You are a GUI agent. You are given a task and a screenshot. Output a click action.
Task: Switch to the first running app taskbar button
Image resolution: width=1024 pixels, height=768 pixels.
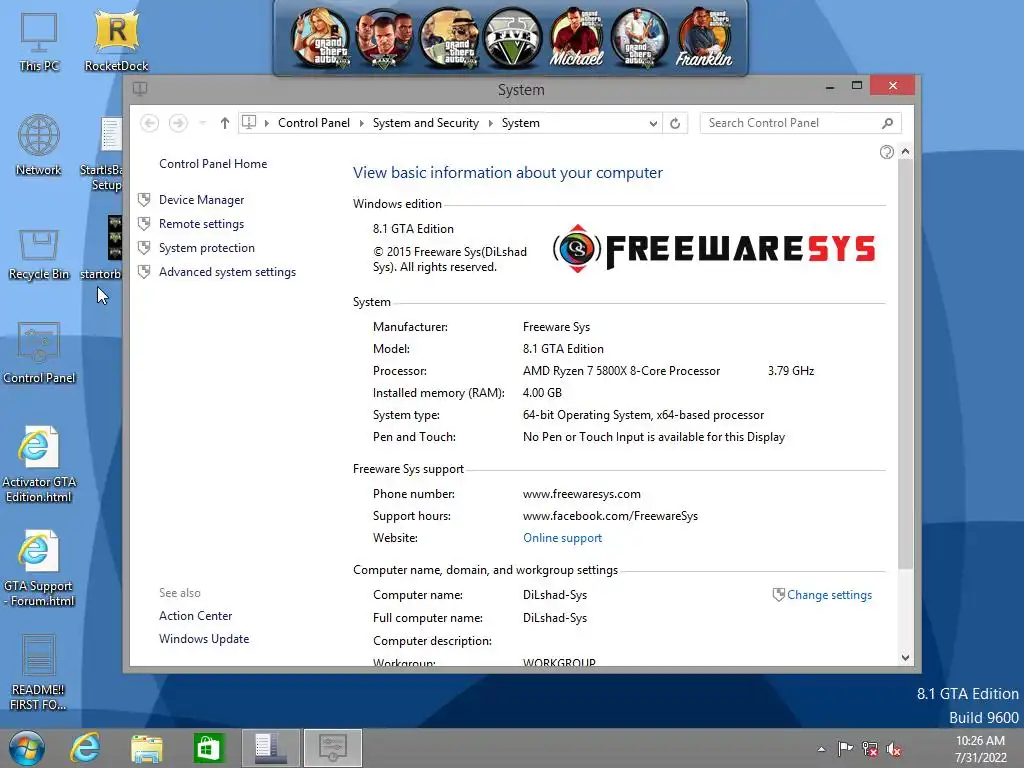(x=271, y=748)
